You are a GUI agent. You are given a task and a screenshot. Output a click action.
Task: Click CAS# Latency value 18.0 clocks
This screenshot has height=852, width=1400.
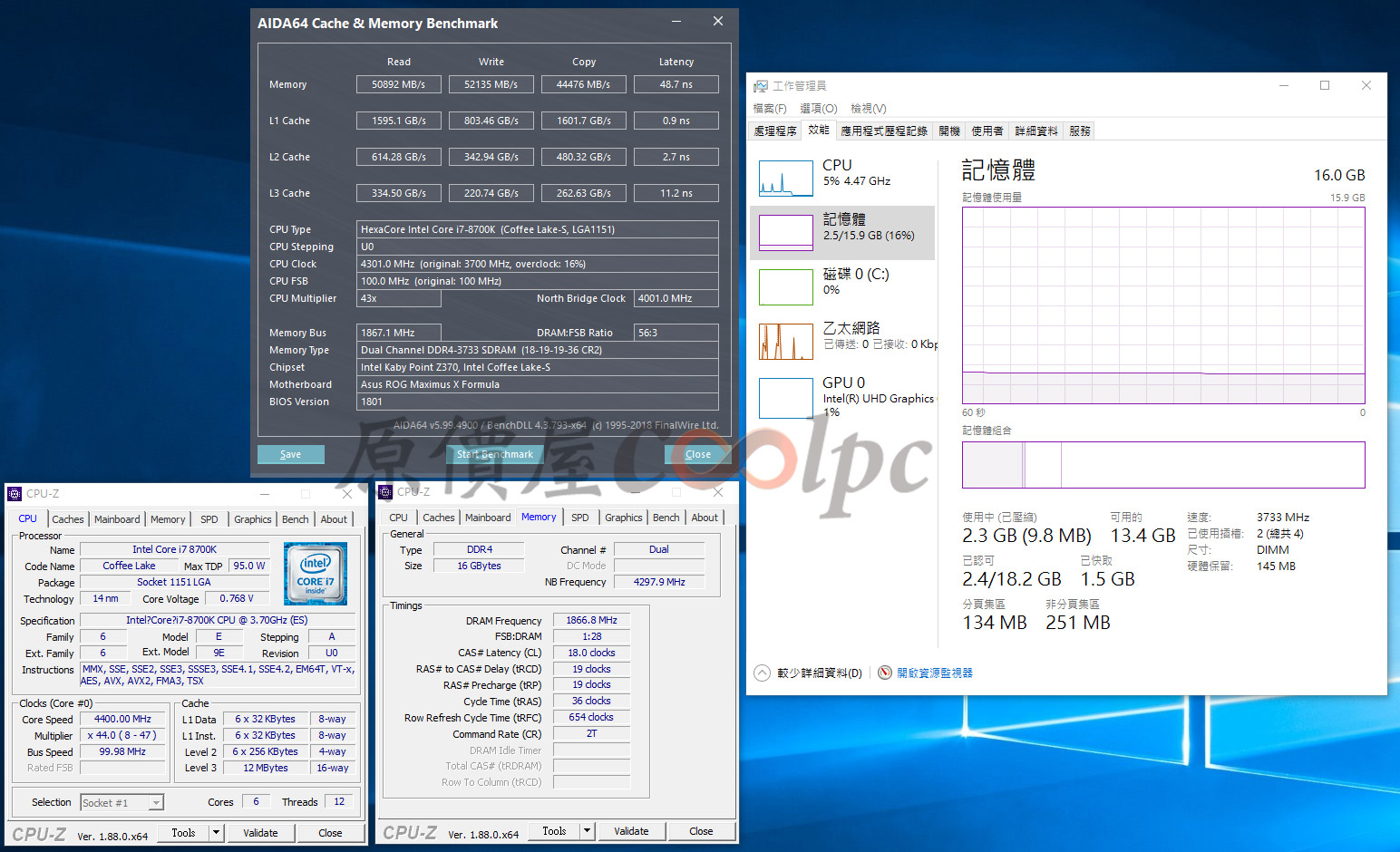tap(592, 653)
